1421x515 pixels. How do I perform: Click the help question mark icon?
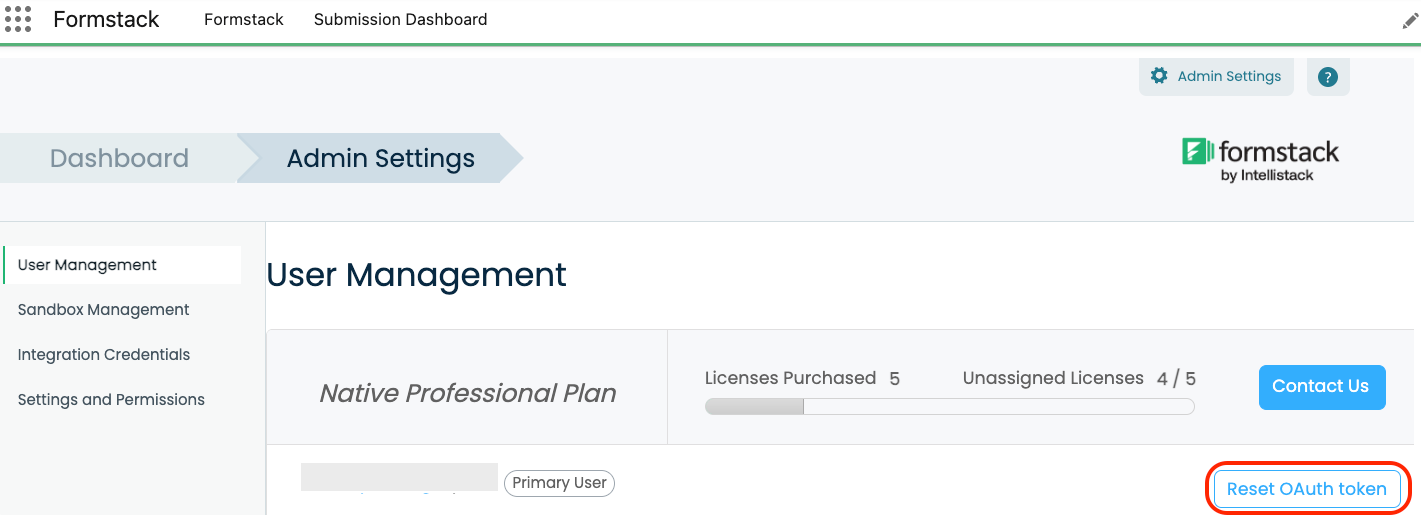pyautogui.click(x=1328, y=77)
